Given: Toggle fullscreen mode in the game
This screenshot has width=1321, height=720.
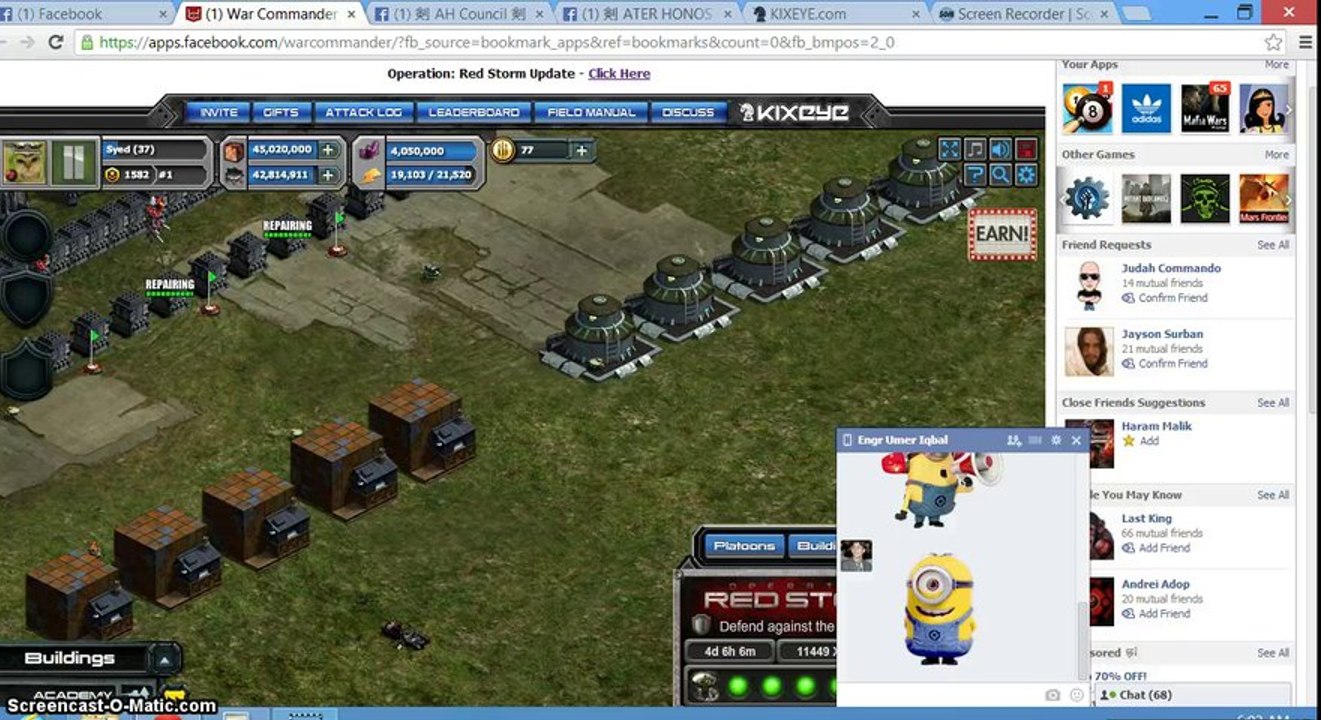Looking at the screenshot, I should pos(949,149).
